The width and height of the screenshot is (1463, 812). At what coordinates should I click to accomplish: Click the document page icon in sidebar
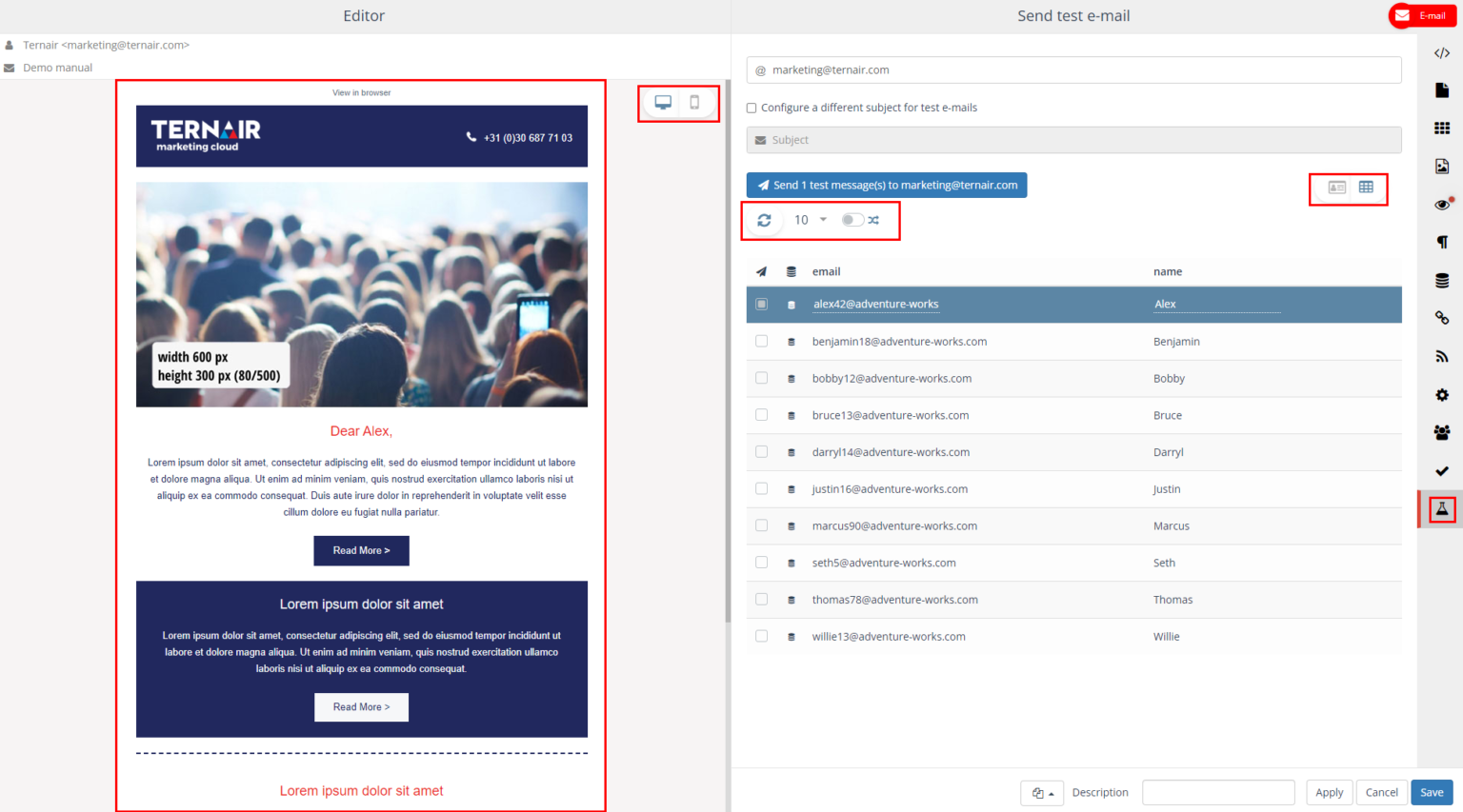[1442, 90]
